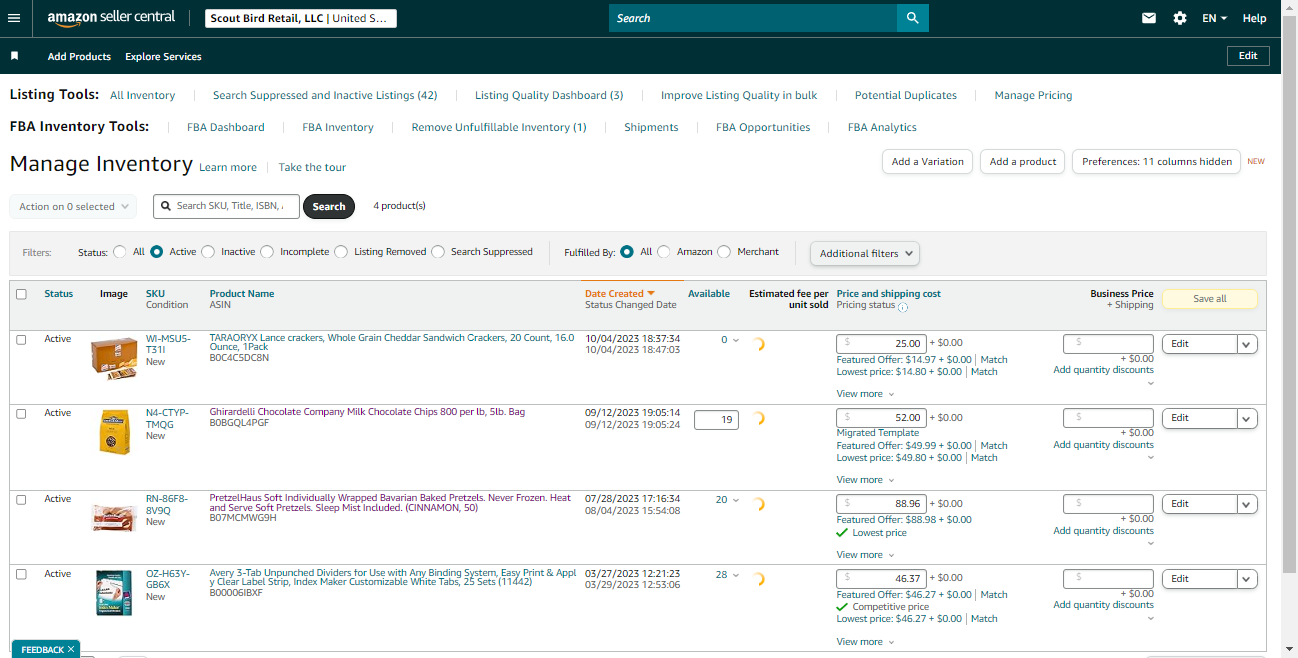Click the Explore Services link

pyautogui.click(x=163, y=56)
